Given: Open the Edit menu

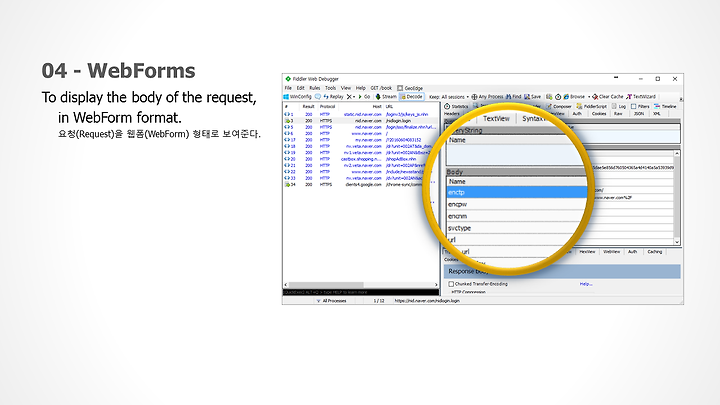Looking at the screenshot, I should (x=300, y=88).
